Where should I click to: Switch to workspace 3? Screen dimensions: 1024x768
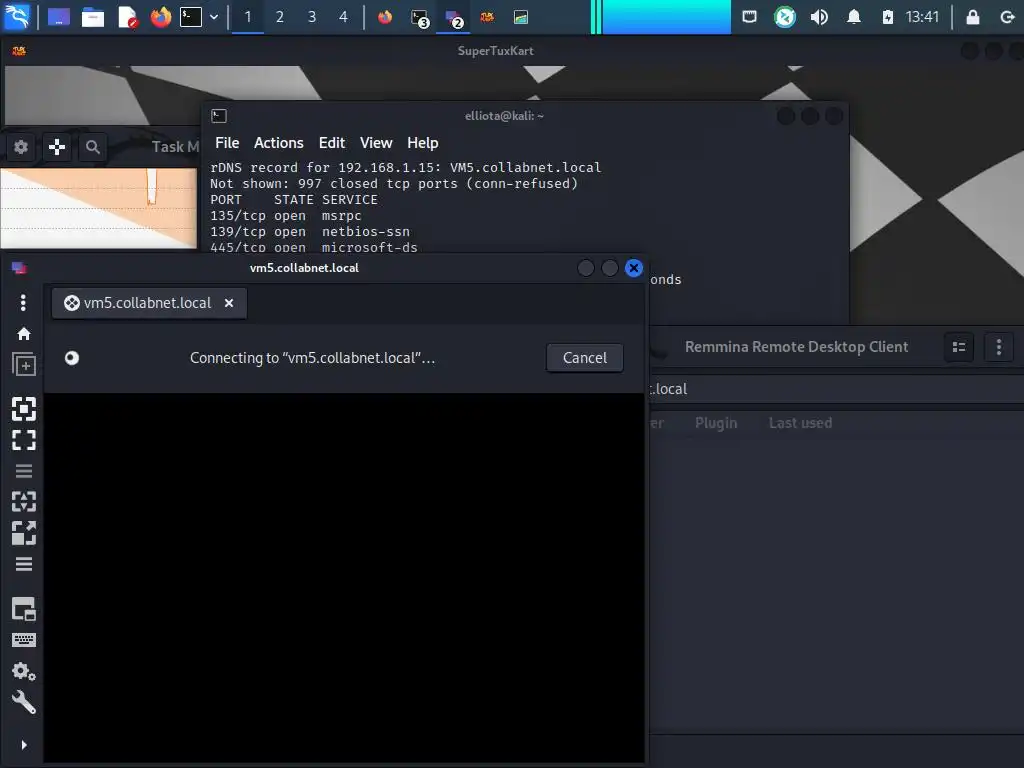click(312, 17)
